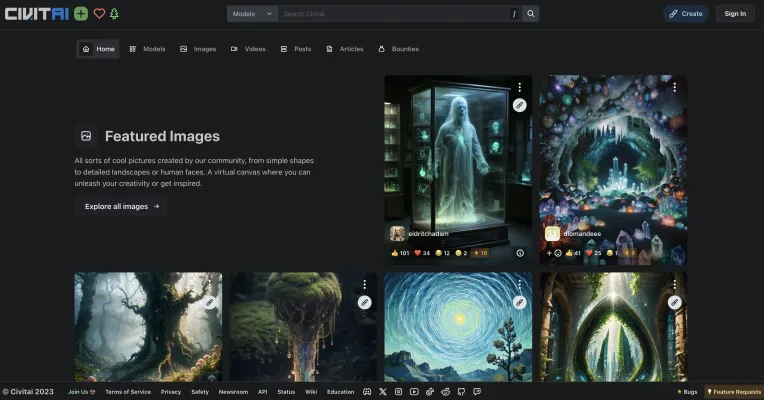Switch to the Bounties tab
The image size is (764, 400).
[399, 49]
